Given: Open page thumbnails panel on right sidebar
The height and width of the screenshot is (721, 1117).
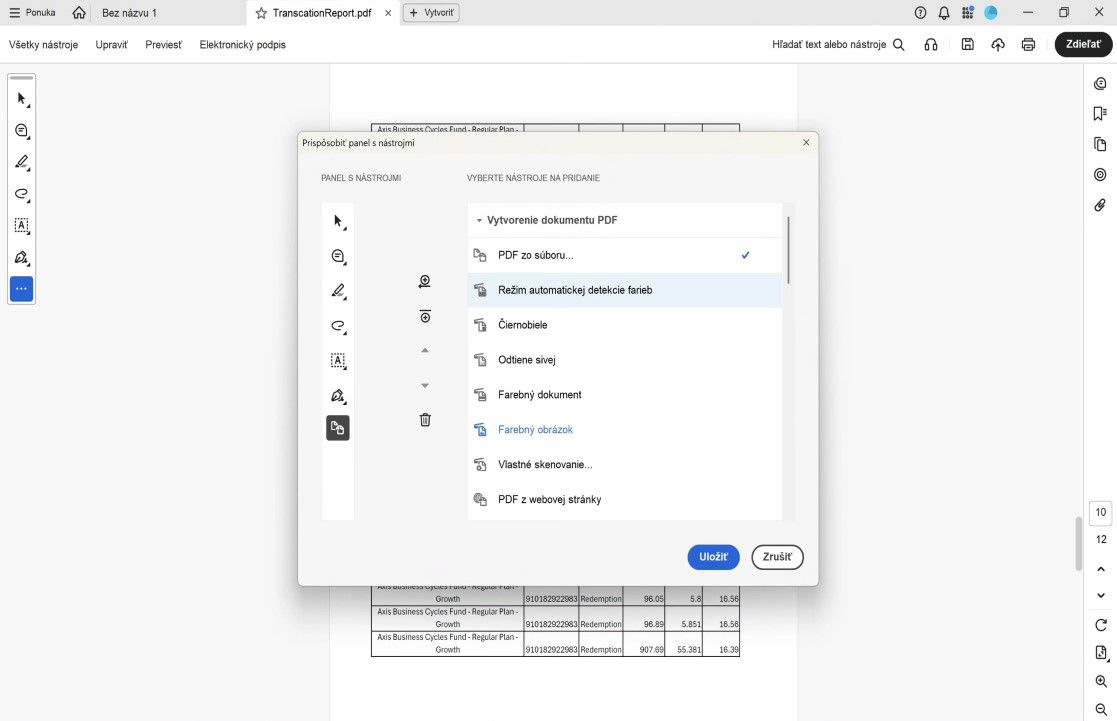Looking at the screenshot, I should 1100,145.
